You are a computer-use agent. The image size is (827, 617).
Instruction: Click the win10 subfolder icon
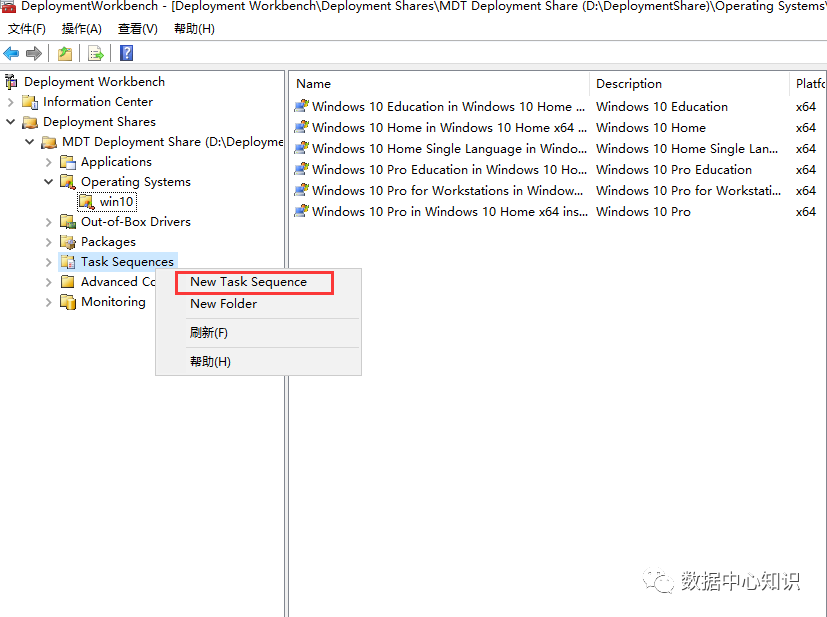(86, 201)
